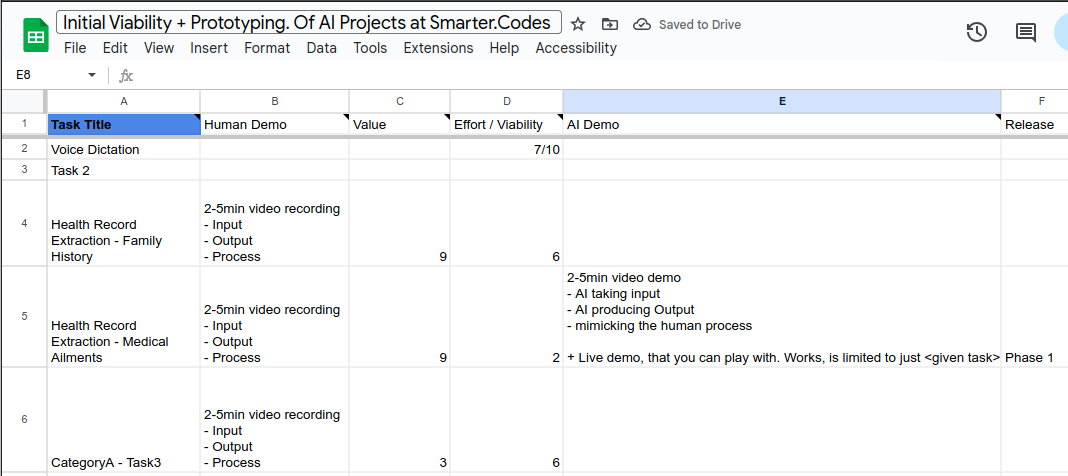Select row 5 header
1068x476 pixels.
point(24,317)
